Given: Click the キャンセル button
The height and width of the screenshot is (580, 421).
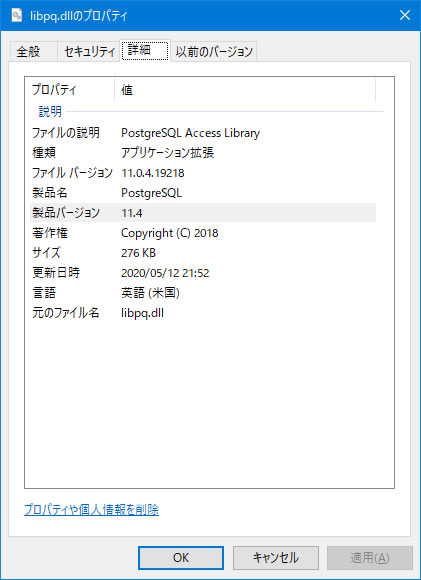Looking at the screenshot, I should click(x=276, y=558).
